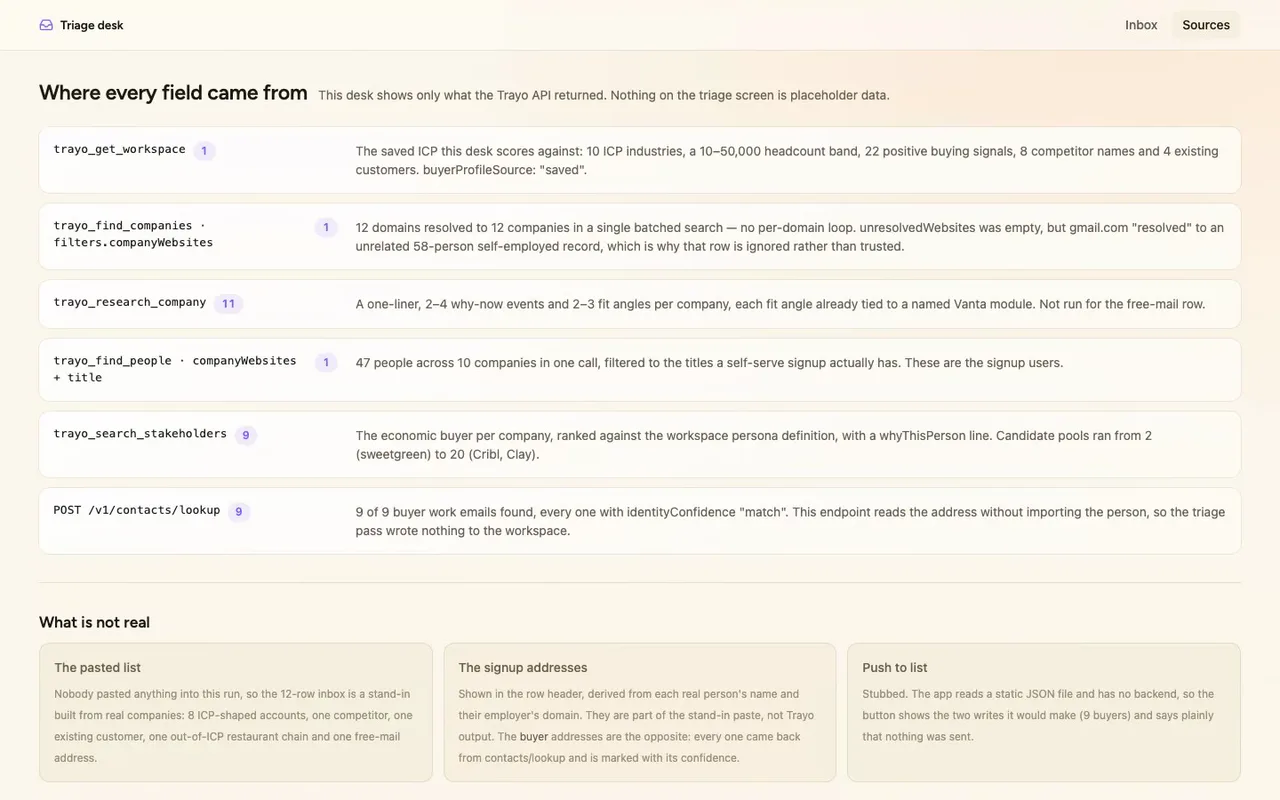Click 'The signup addresses' card title
The width and height of the screenshot is (1280, 800).
click(523, 667)
